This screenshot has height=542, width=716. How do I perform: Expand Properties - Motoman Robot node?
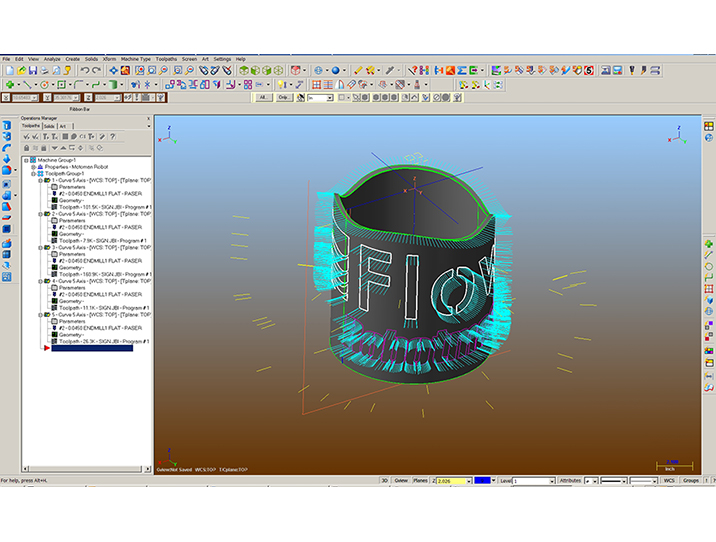coord(33,167)
